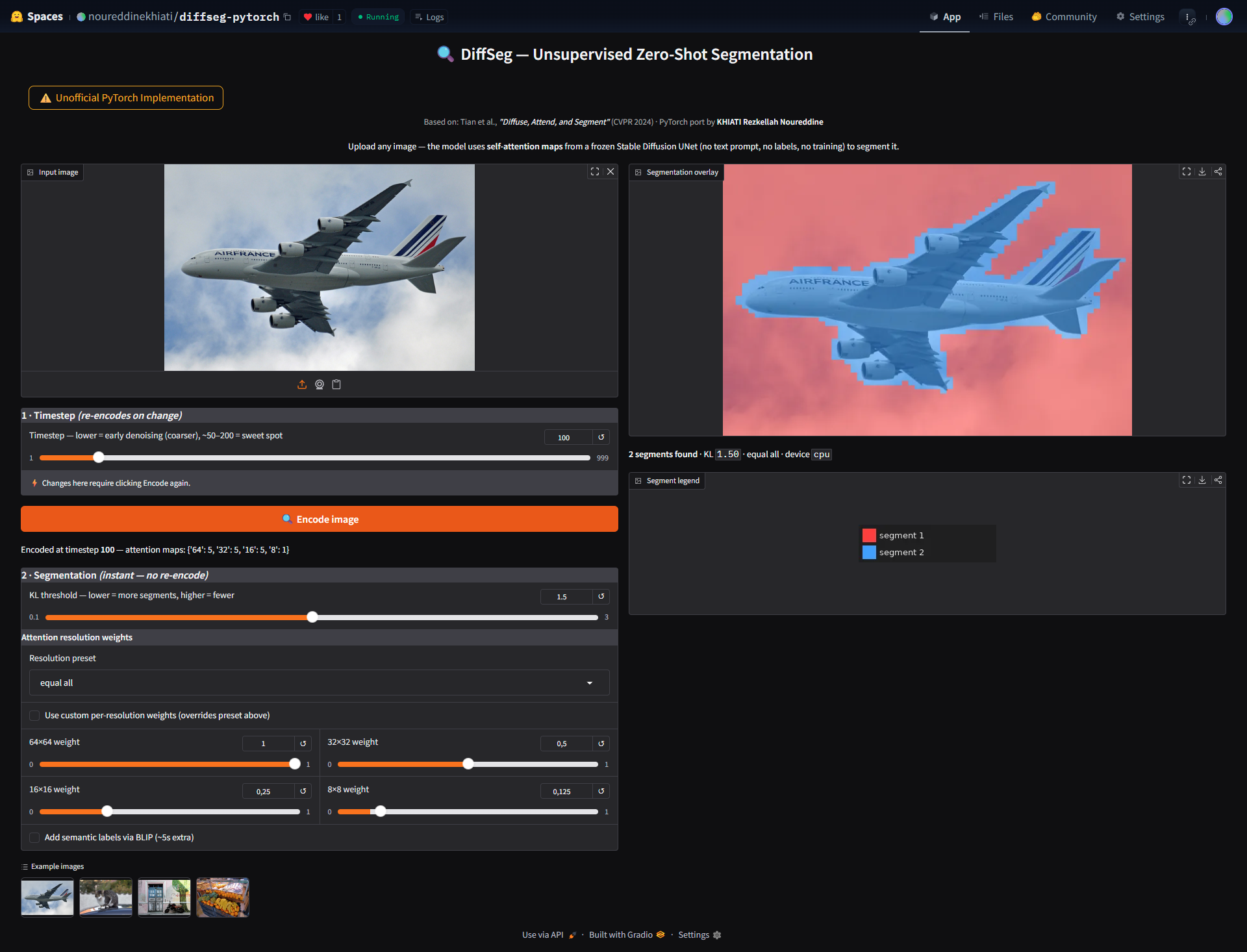Click the upload image icon under input
Screen dimensions: 1247x952
pyautogui.click(x=302, y=384)
